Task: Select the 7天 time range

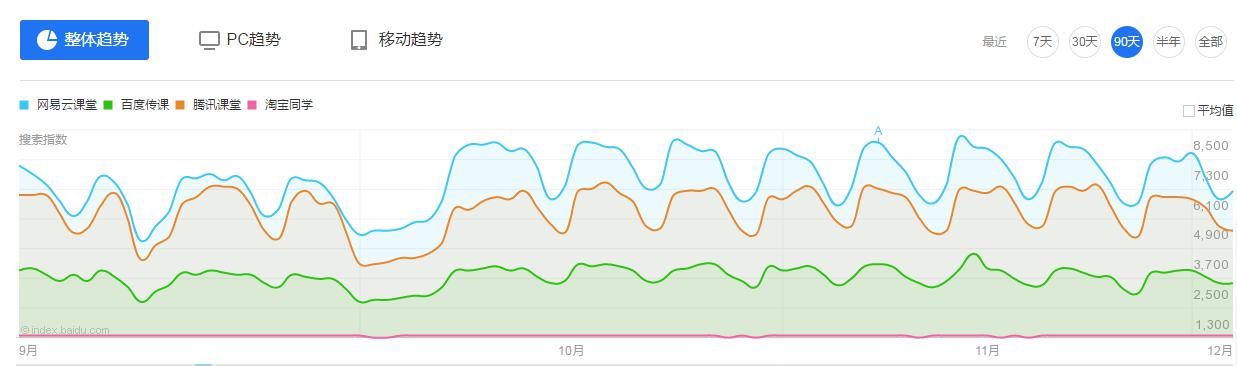Action: 1043,42
